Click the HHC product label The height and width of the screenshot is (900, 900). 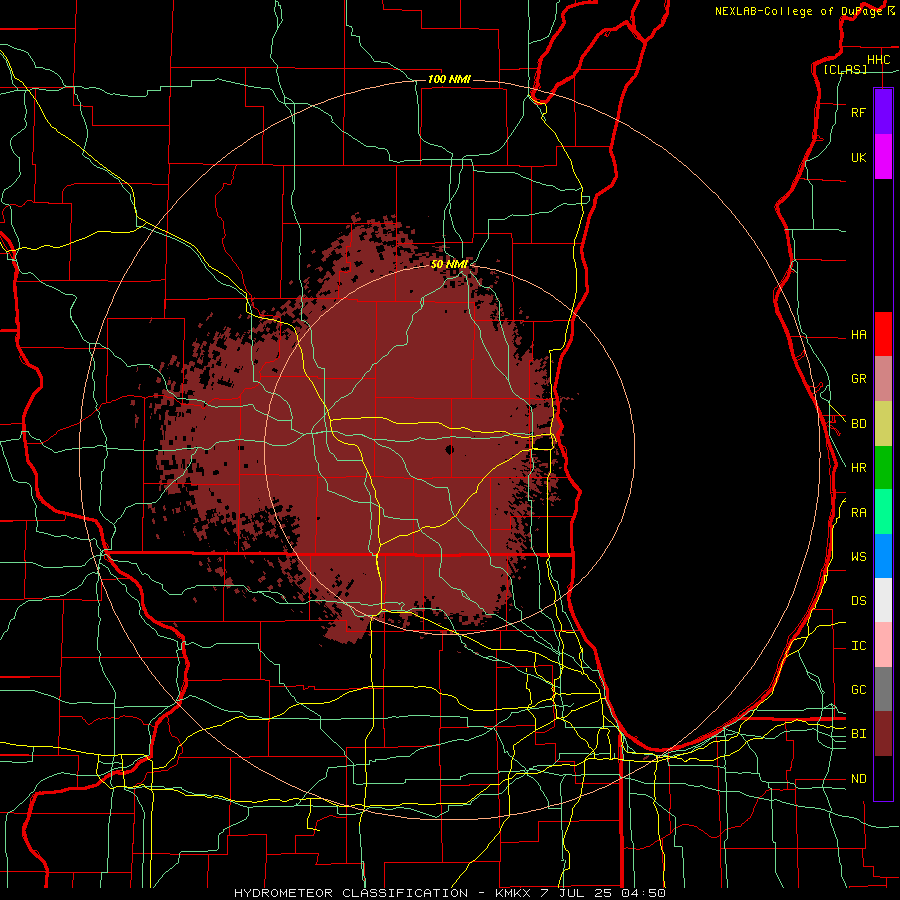coord(878,60)
